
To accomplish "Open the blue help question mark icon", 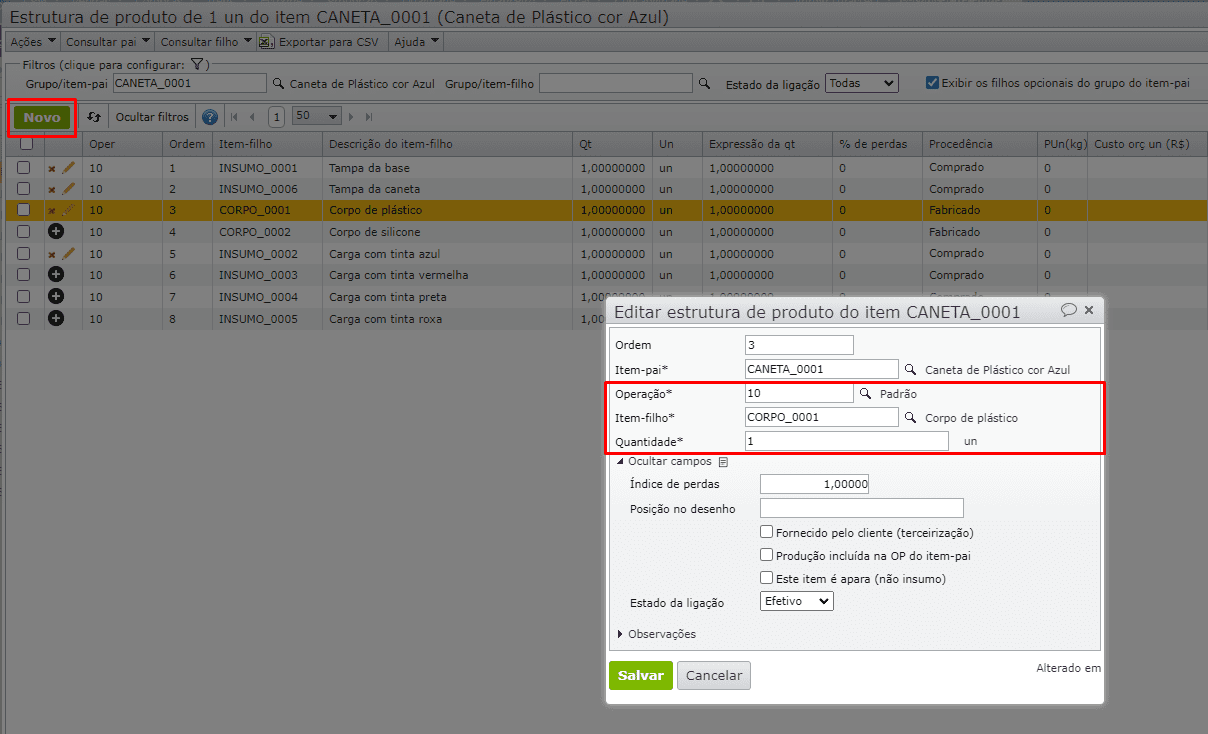I will click(209, 117).
